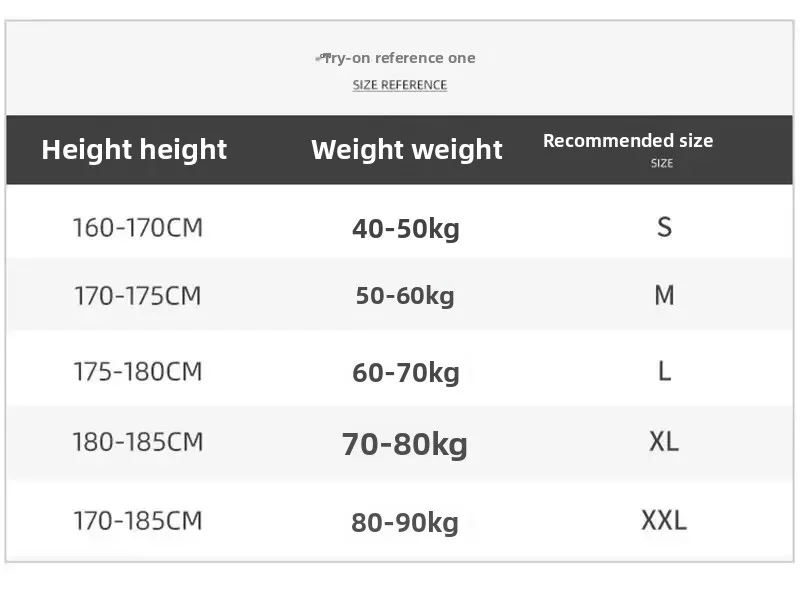Click the 60-70kg weight cell
Screen dimensions: 800x596
pos(405,373)
